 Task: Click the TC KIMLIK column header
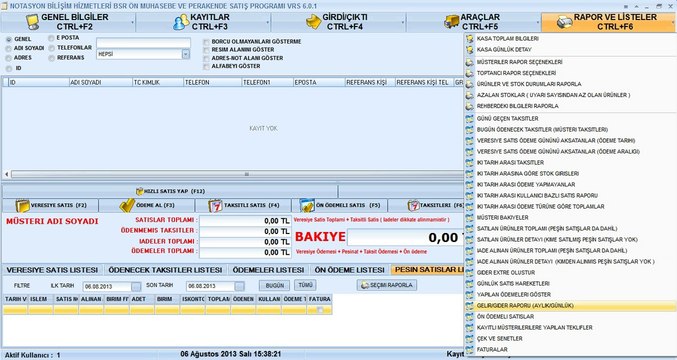coord(158,82)
